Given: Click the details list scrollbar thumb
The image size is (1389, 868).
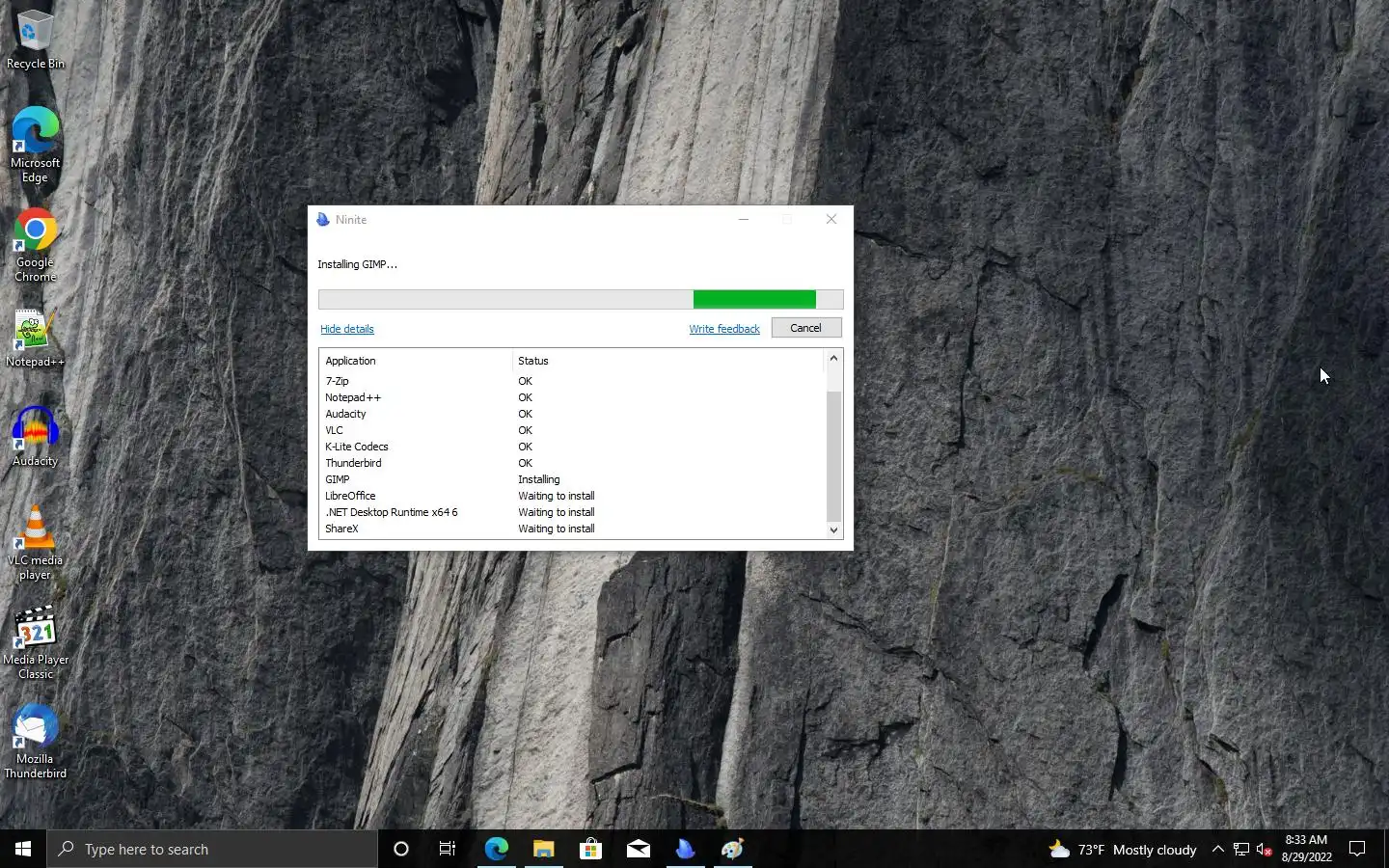Looking at the screenshot, I should [x=834, y=456].
